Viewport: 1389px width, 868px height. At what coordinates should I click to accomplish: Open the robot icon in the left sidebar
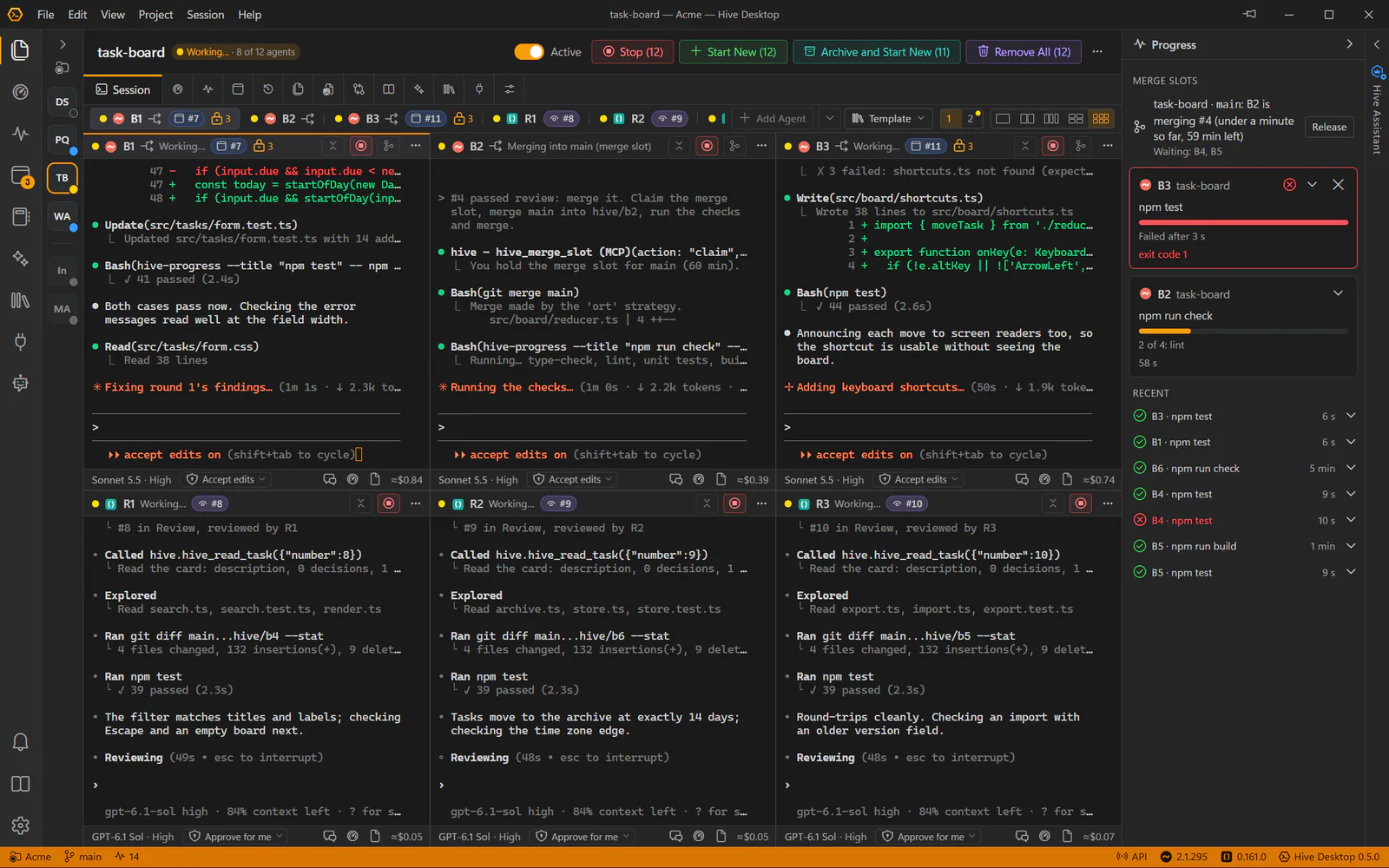coord(20,383)
